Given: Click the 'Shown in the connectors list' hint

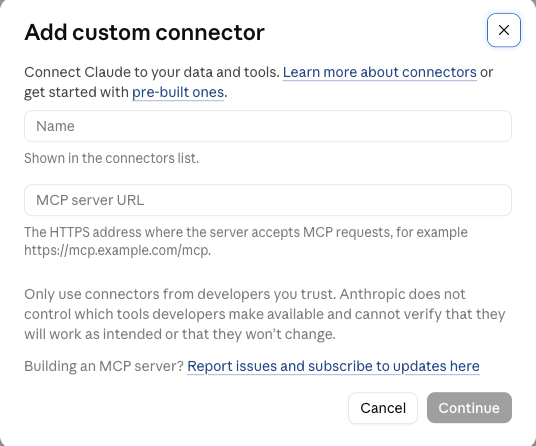Looking at the screenshot, I should pos(111,158).
